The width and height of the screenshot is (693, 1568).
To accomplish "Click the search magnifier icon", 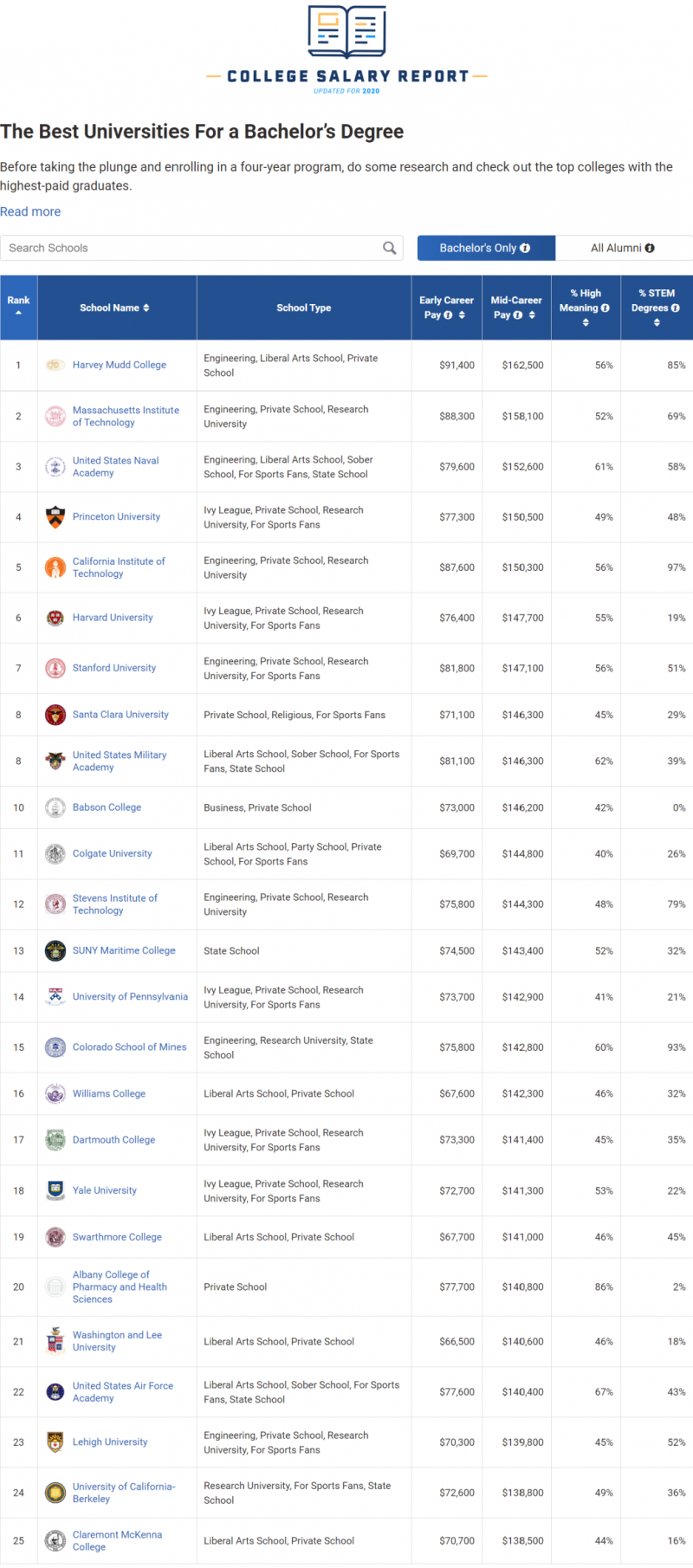I will click(x=390, y=248).
